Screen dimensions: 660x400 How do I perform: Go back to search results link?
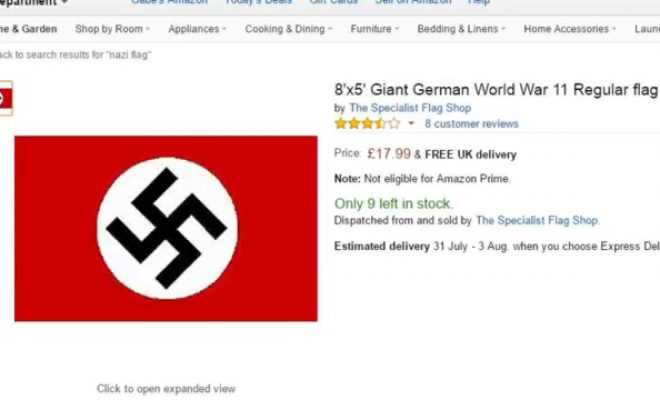pos(75,55)
